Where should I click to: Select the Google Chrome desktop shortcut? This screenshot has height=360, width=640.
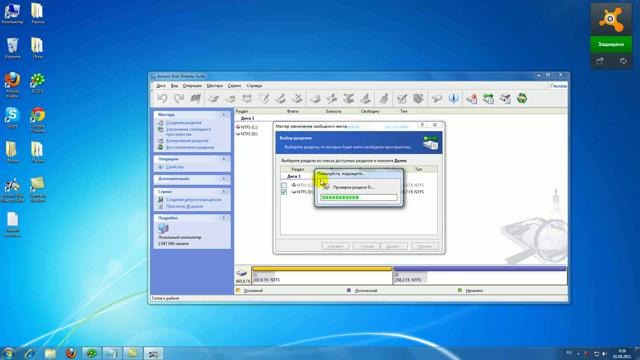tap(37, 120)
